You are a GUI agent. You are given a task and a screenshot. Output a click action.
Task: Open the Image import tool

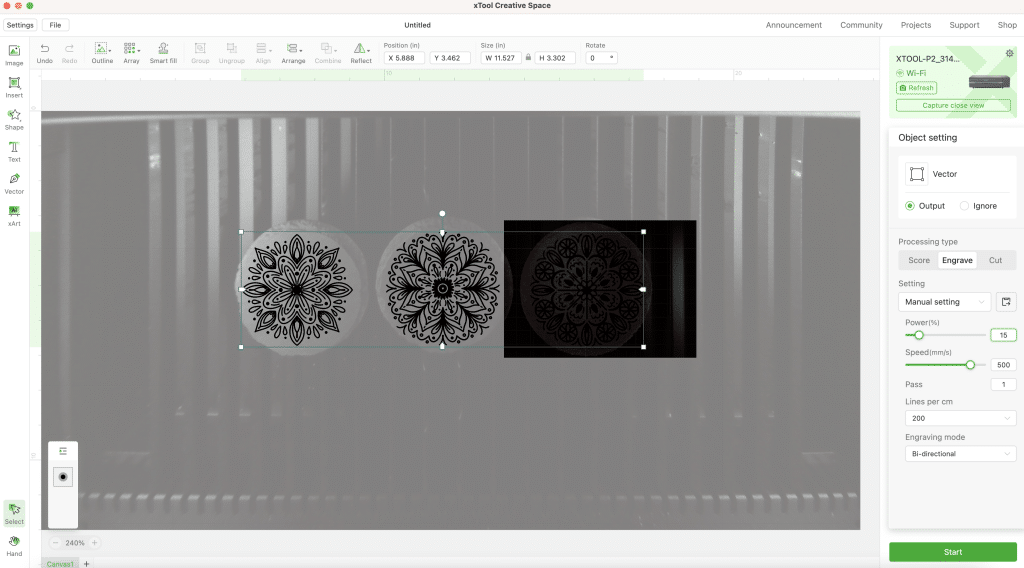point(14,55)
